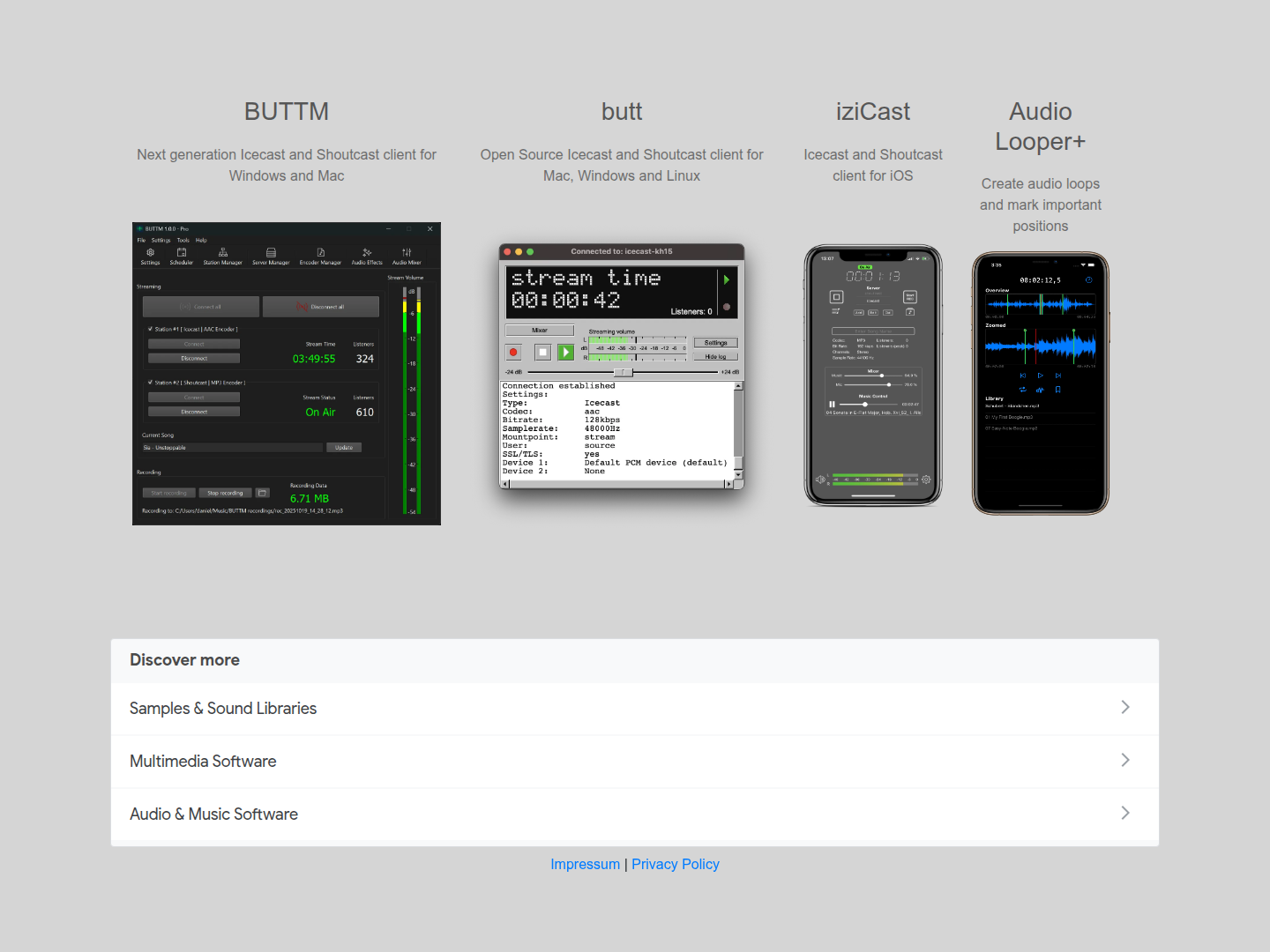Click the green stream time 03:49:55
The image size is (1270, 952).
point(314,359)
